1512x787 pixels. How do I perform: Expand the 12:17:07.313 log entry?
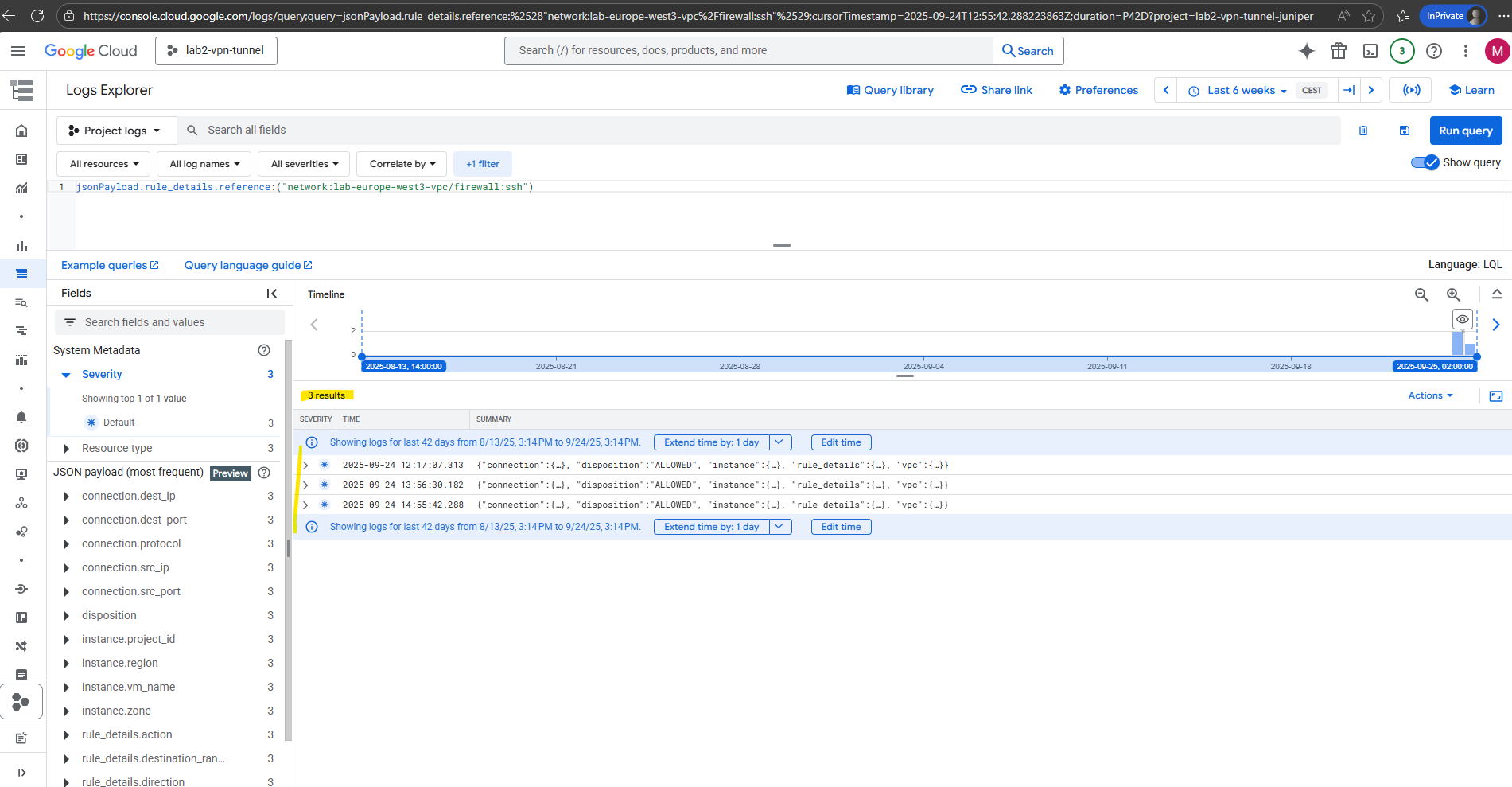305,466
